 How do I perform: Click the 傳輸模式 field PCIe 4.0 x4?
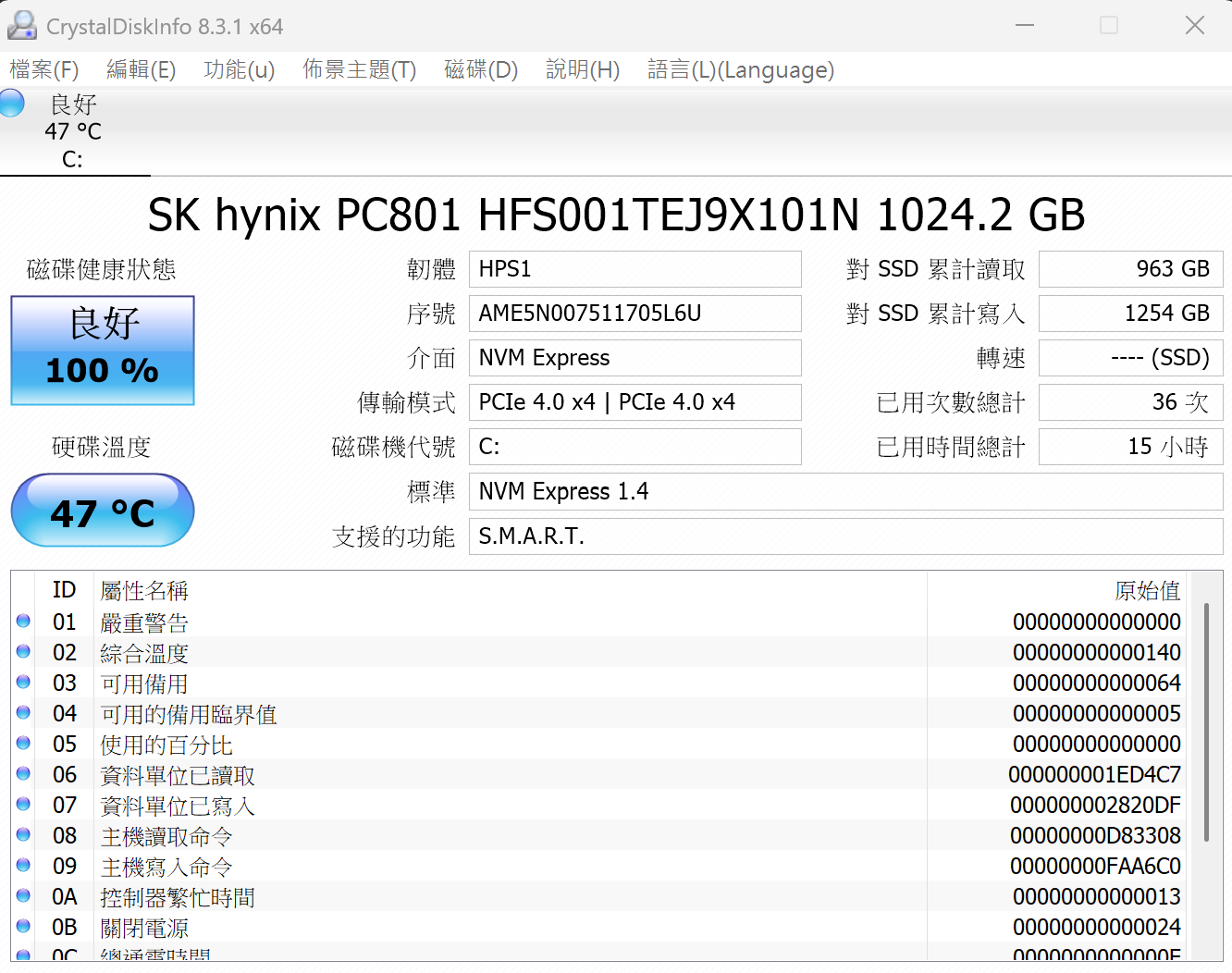coord(635,402)
